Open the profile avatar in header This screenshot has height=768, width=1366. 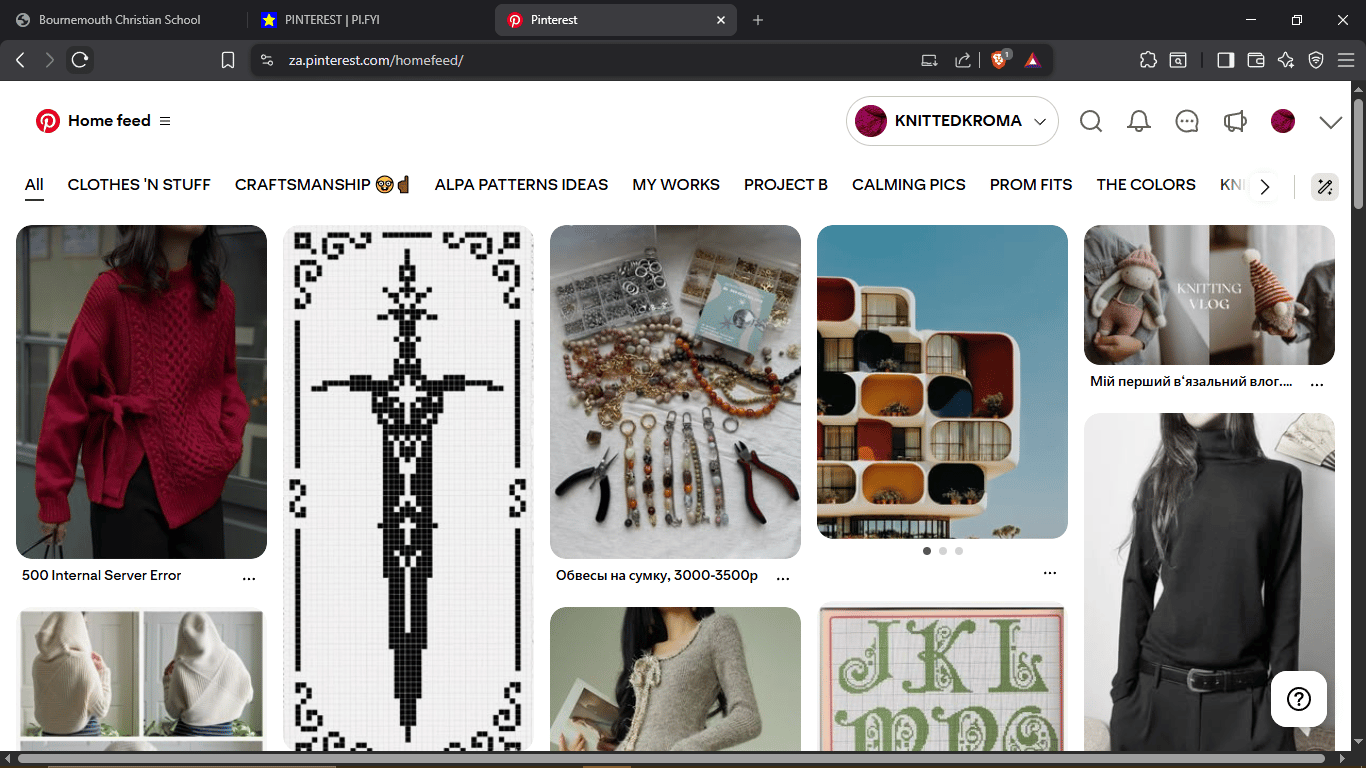click(x=1283, y=121)
